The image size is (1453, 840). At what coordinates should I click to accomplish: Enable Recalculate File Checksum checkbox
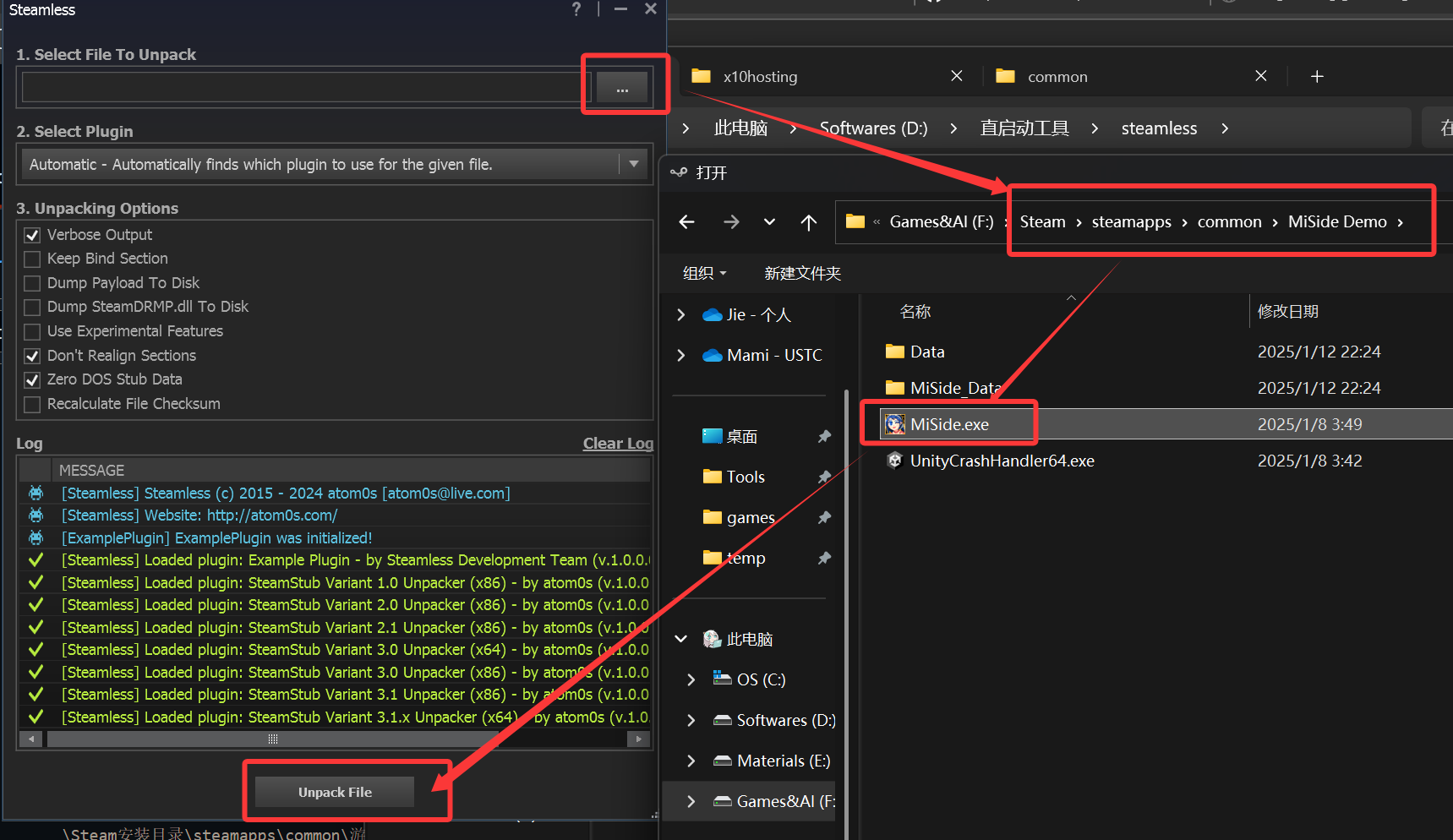click(32, 404)
